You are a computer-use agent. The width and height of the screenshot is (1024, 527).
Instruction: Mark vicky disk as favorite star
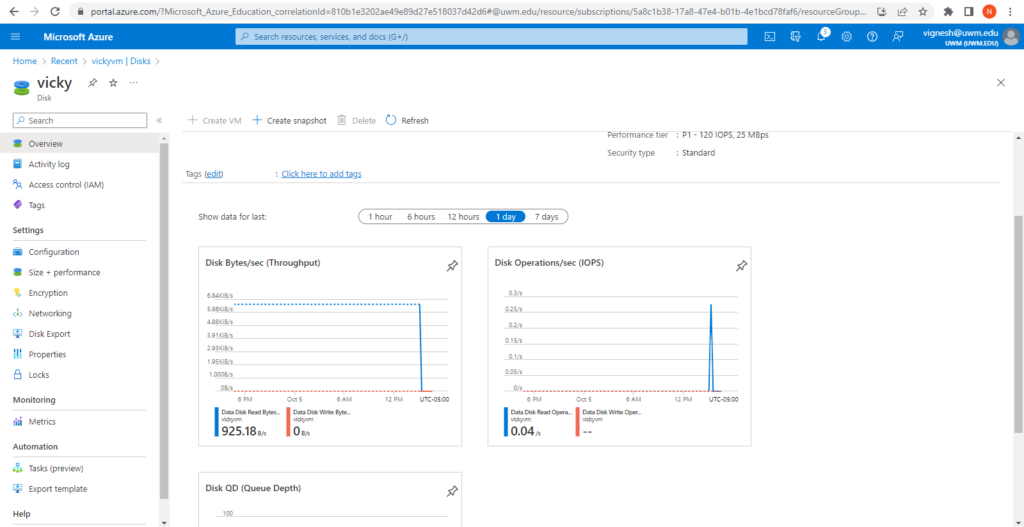pos(113,83)
